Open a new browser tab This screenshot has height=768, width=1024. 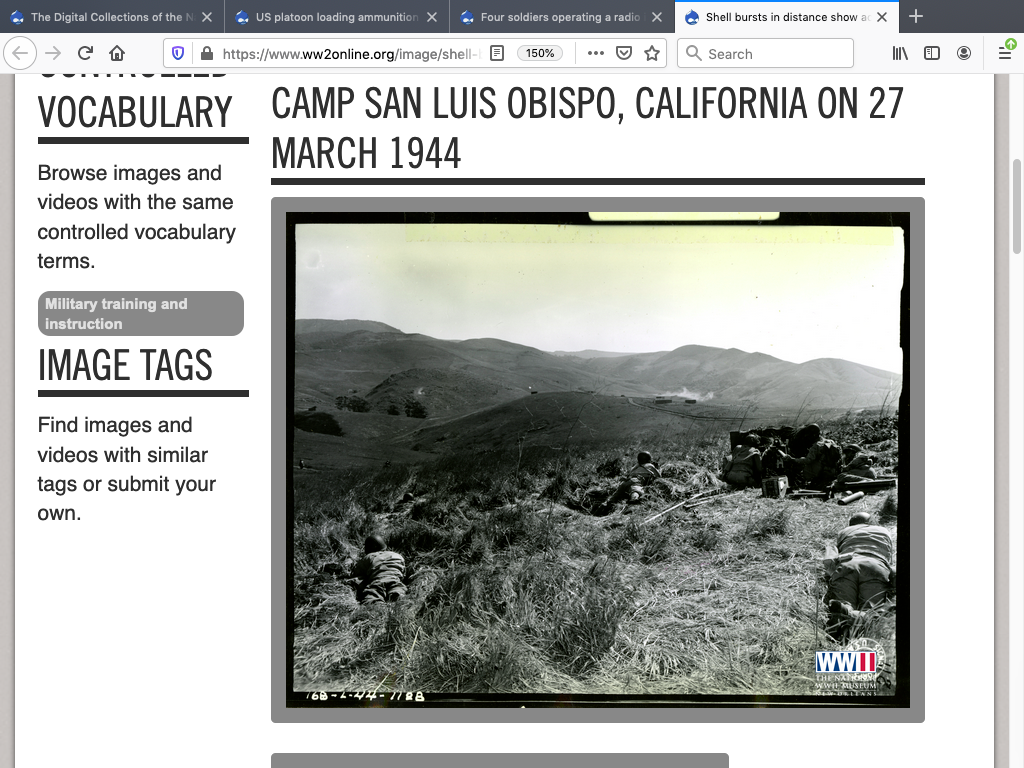point(916,17)
